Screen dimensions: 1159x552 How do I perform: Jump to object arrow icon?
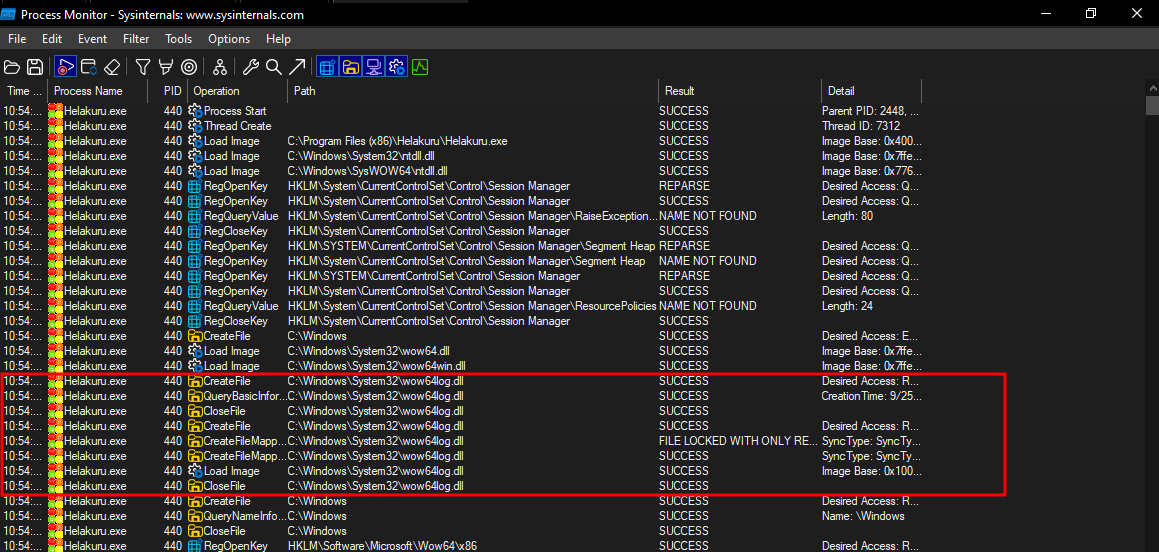[x=297, y=67]
